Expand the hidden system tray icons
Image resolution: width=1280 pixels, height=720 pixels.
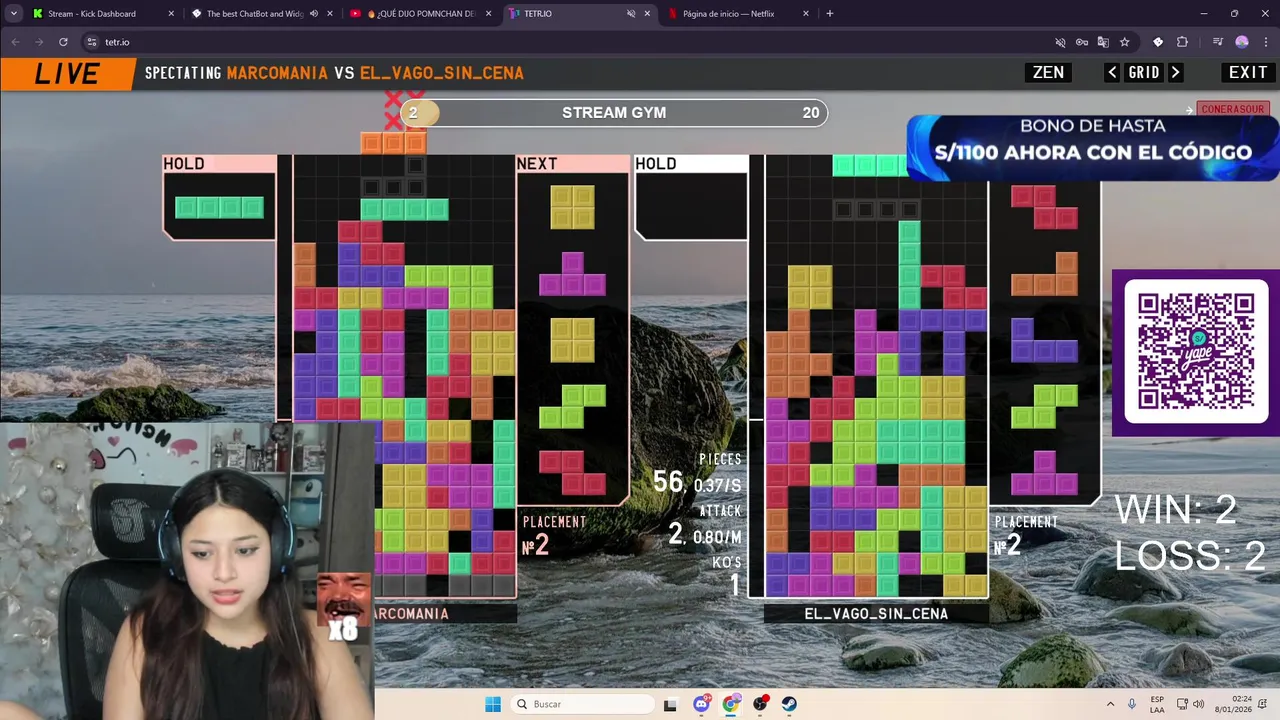coord(1110,704)
